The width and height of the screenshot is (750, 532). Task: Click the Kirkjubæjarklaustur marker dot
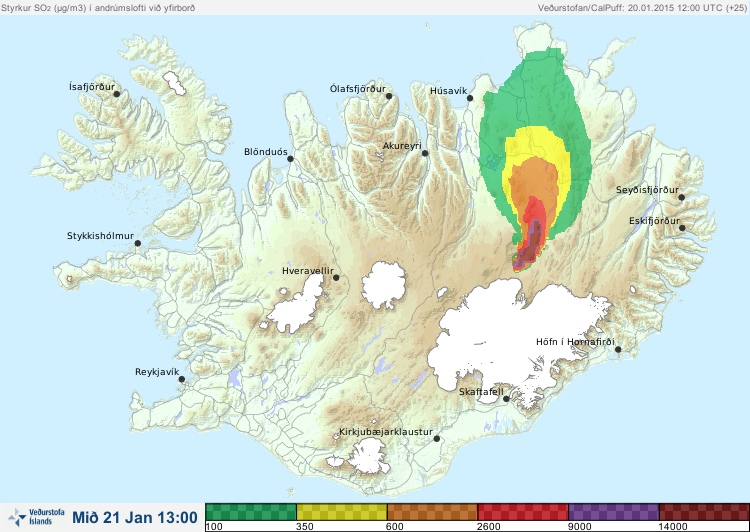[x=436, y=439]
